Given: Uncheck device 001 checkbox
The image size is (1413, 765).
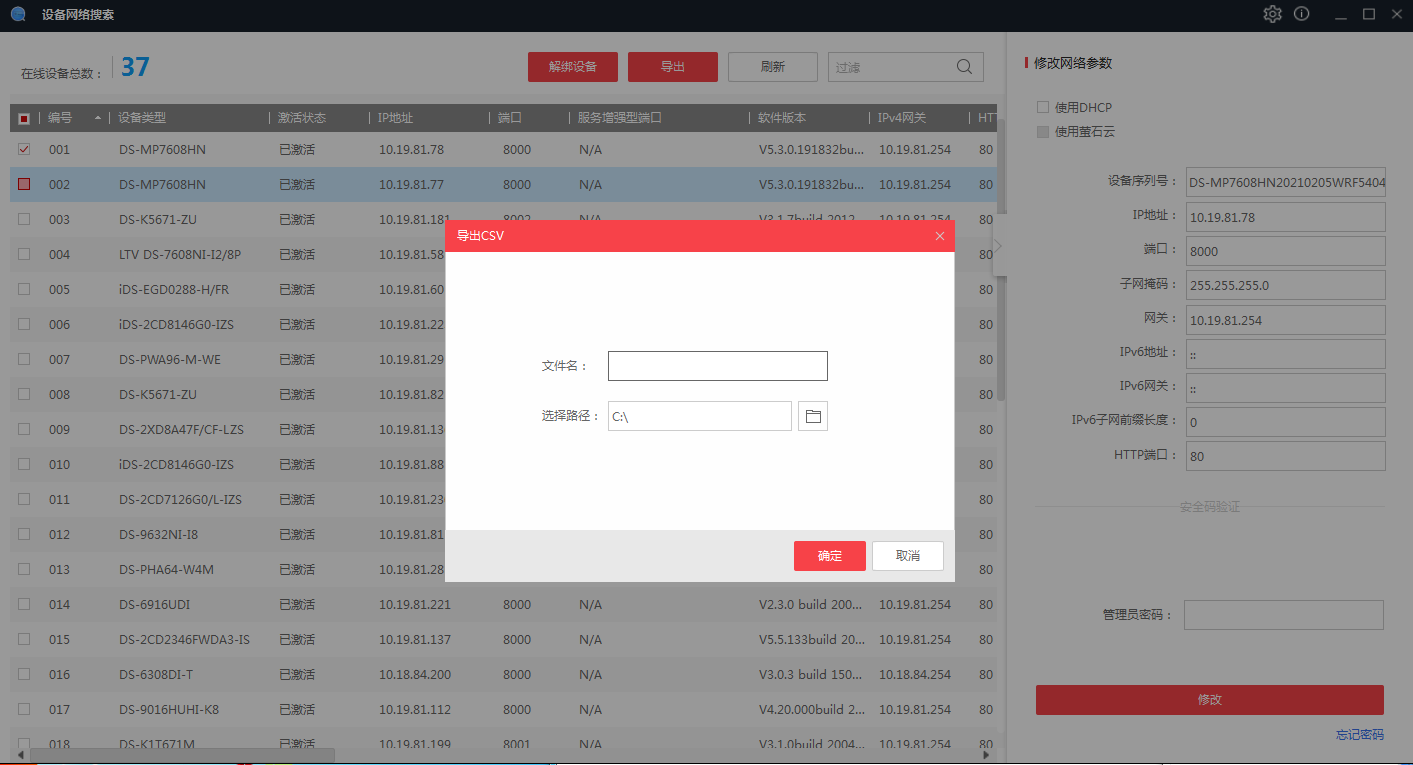Looking at the screenshot, I should [24, 149].
